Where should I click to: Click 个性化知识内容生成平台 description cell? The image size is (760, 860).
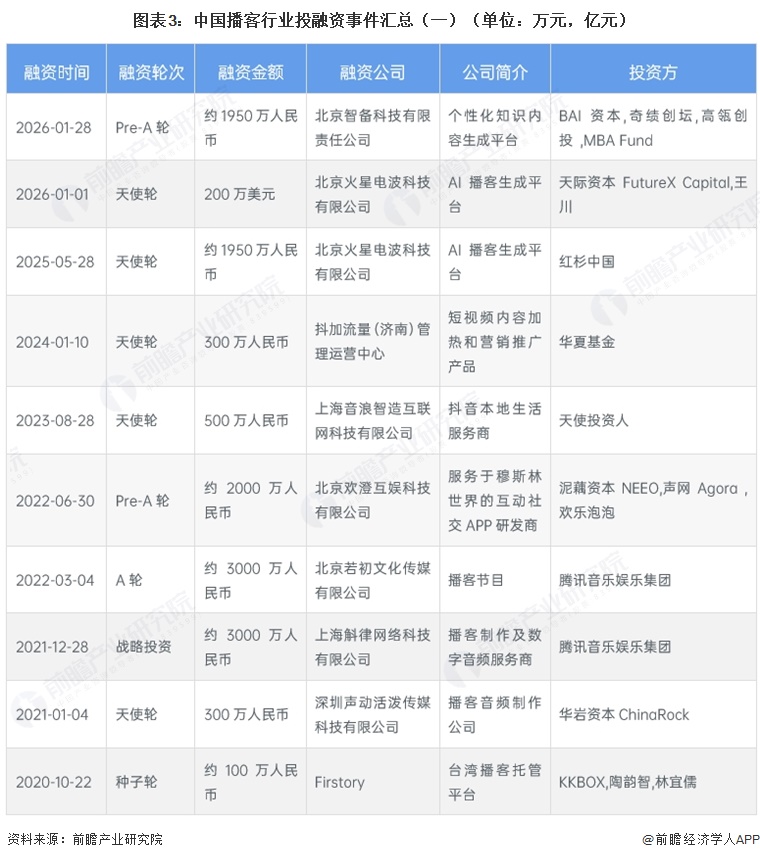coord(495,128)
